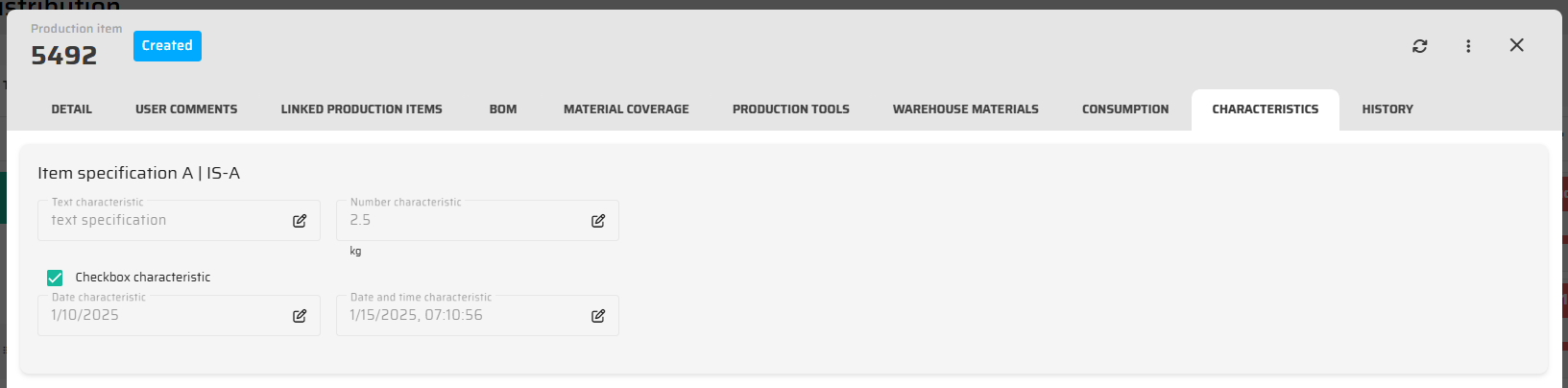1568x388 pixels.
Task: Close the production item dialog
Action: click(x=1516, y=45)
